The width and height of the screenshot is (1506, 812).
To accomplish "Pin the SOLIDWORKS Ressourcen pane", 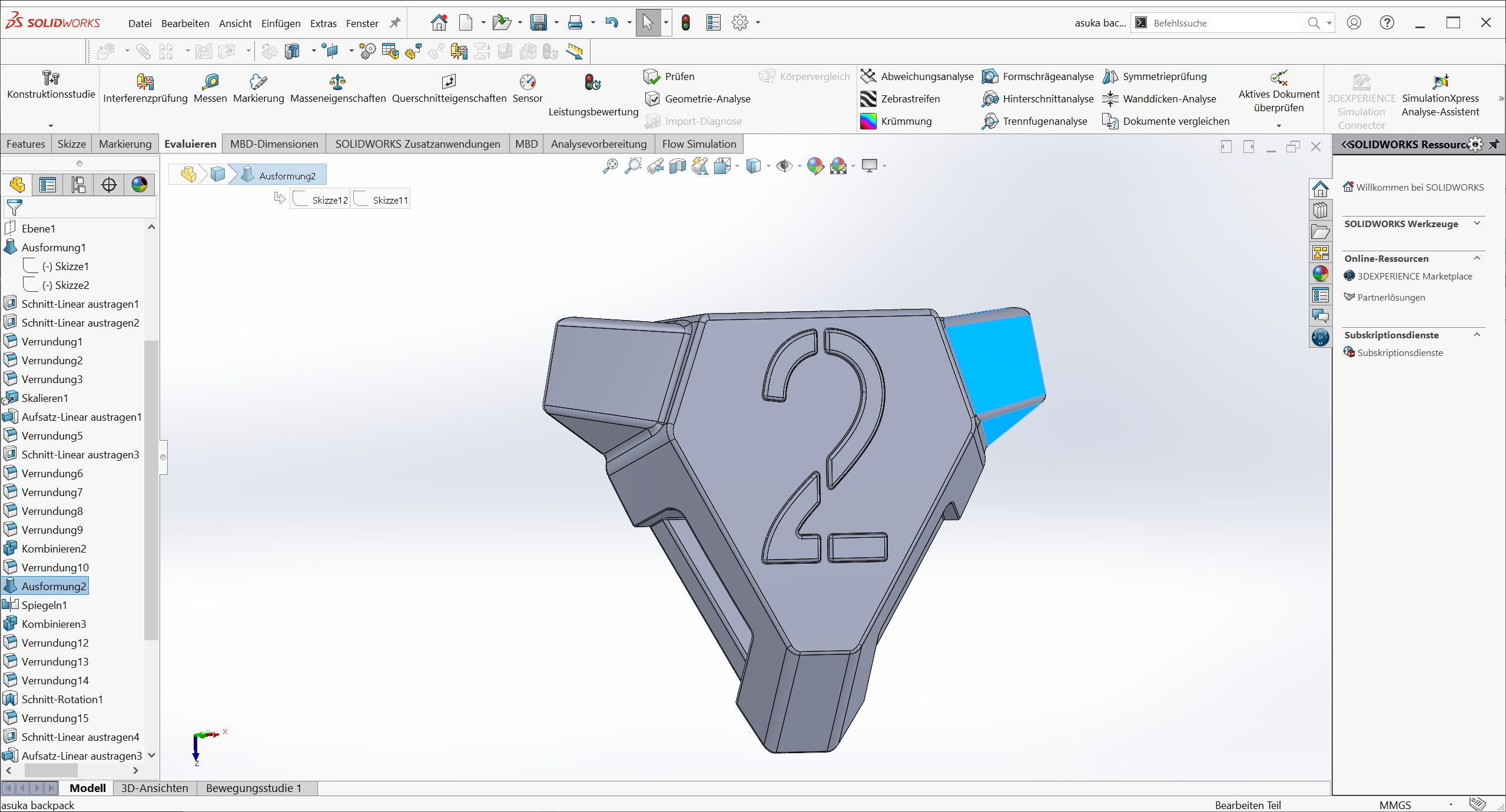I will point(1494,144).
